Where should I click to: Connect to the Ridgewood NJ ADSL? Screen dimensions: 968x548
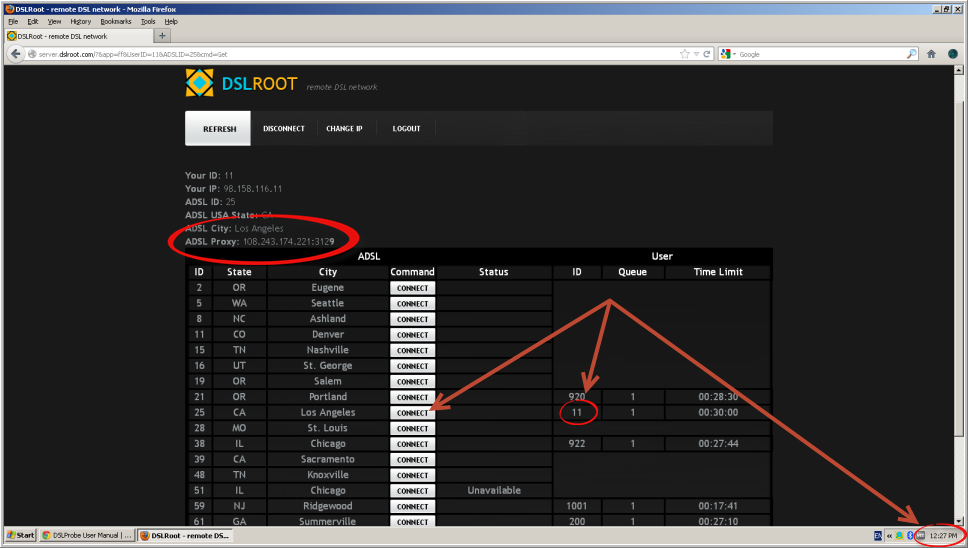(x=412, y=506)
